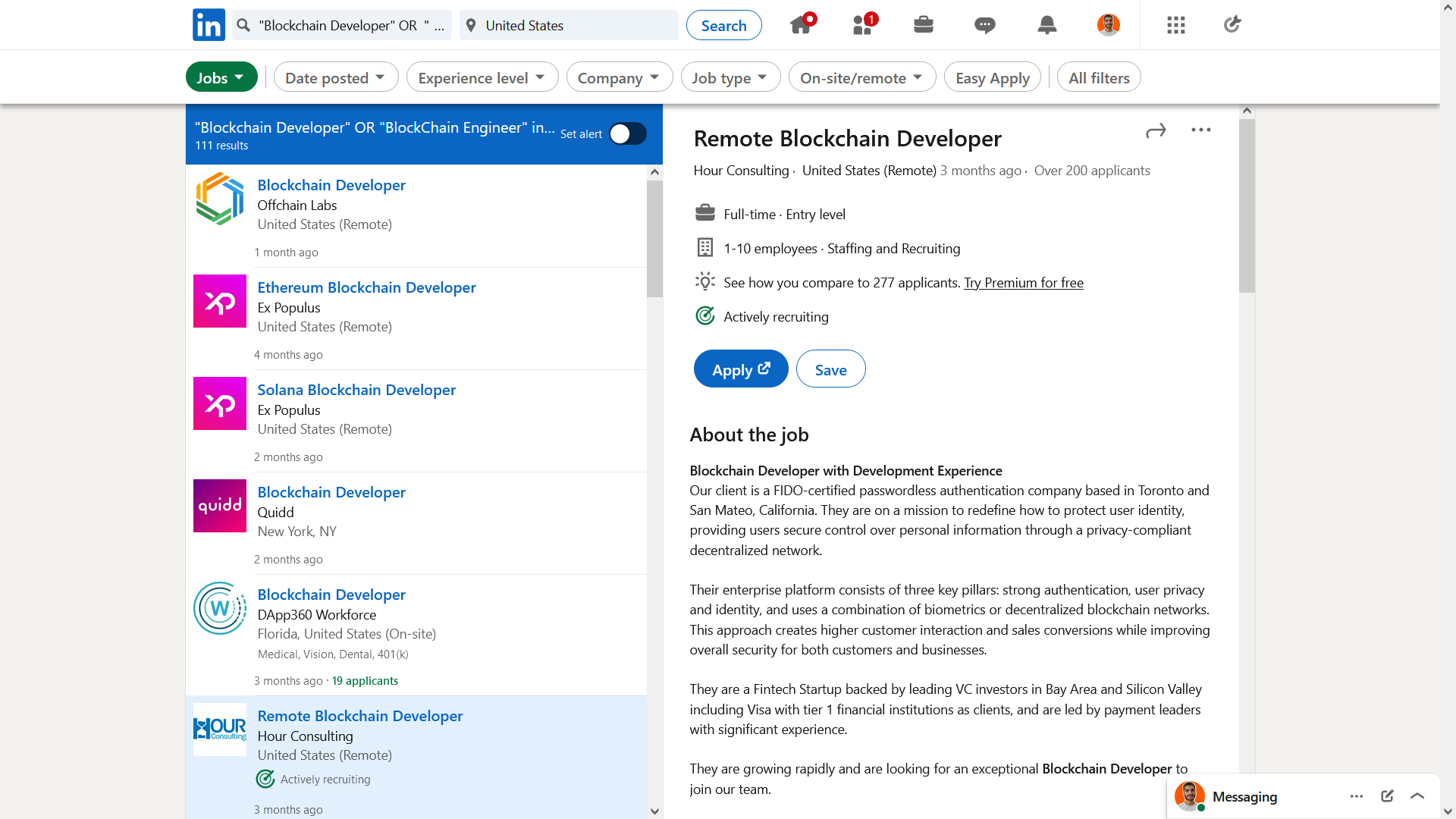Click job list scroll down arrow
Image resolution: width=1456 pixels, height=819 pixels.
[x=655, y=811]
